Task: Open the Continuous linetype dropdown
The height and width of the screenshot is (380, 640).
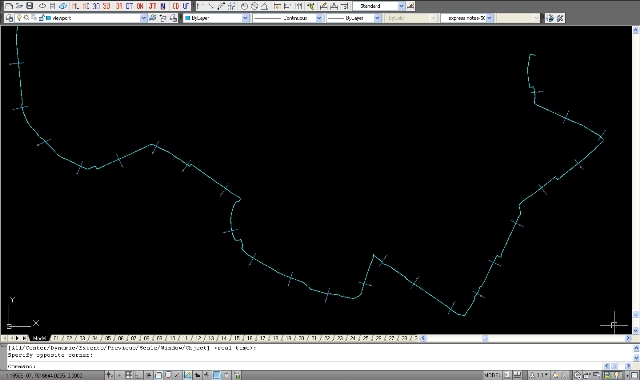Action: click(319, 18)
